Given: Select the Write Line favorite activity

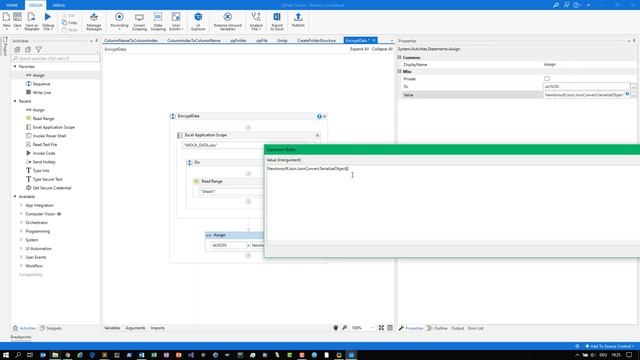Looking at the screenshot, I should point(42,93).
